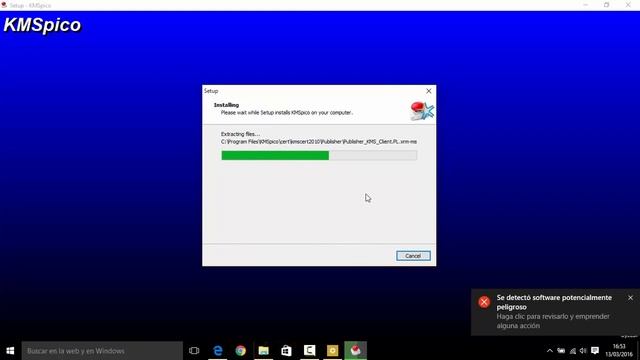This screenshot has width=640, height=360.
Task: Open File Explorer from the taskbar
Action: (x=264, y=351)
